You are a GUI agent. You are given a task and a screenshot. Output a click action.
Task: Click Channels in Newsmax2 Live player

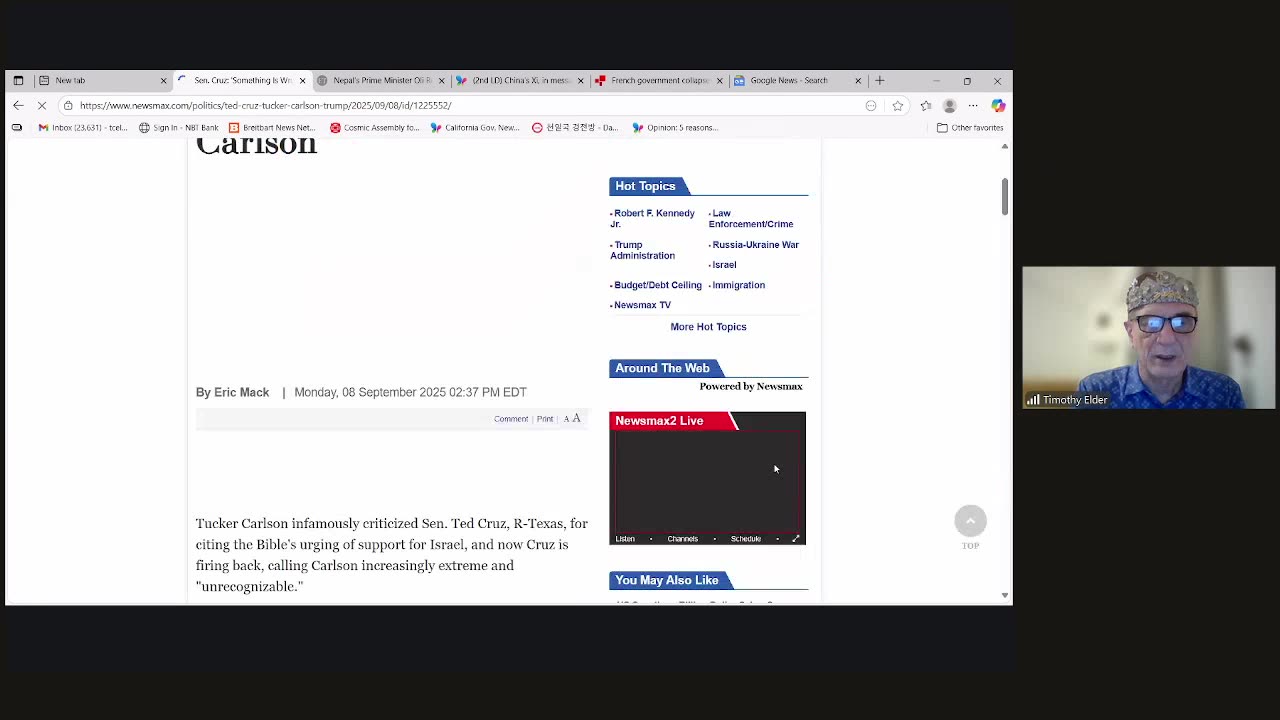pyautogui.click(x=682, y=539)
